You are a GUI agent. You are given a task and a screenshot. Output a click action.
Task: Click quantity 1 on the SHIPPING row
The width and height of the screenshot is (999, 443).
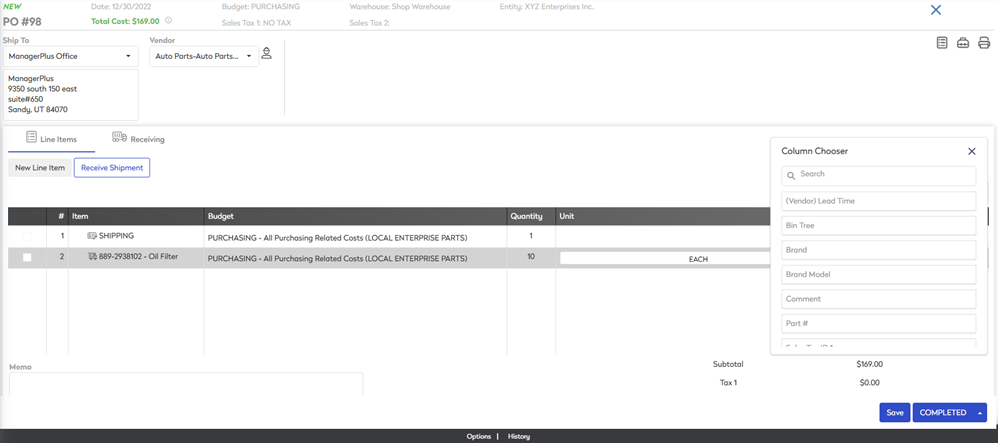pos(531,236)
